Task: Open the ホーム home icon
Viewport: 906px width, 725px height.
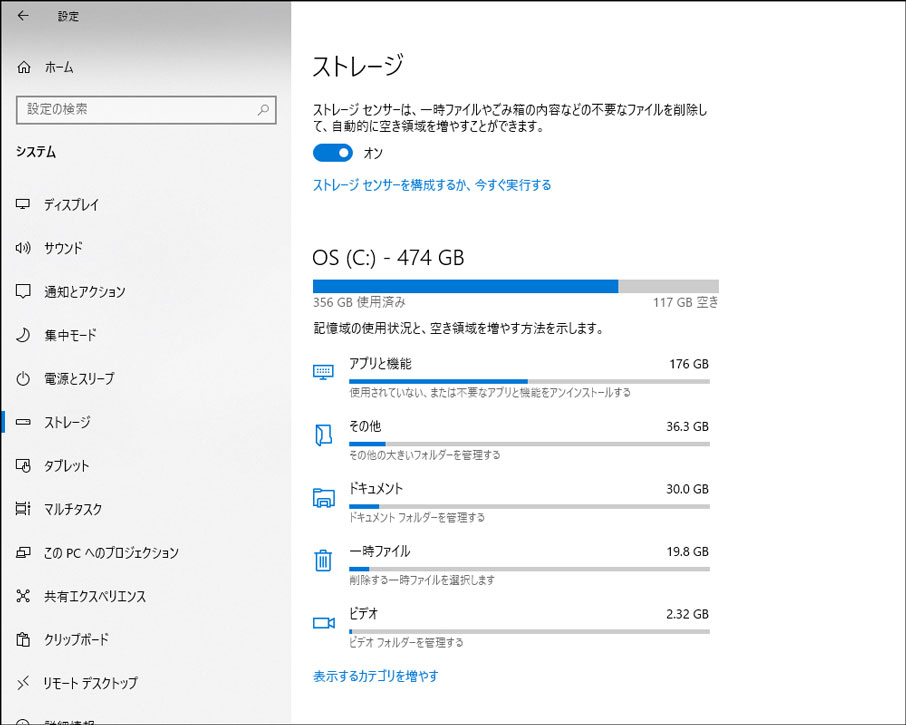Action: [24, 67]
